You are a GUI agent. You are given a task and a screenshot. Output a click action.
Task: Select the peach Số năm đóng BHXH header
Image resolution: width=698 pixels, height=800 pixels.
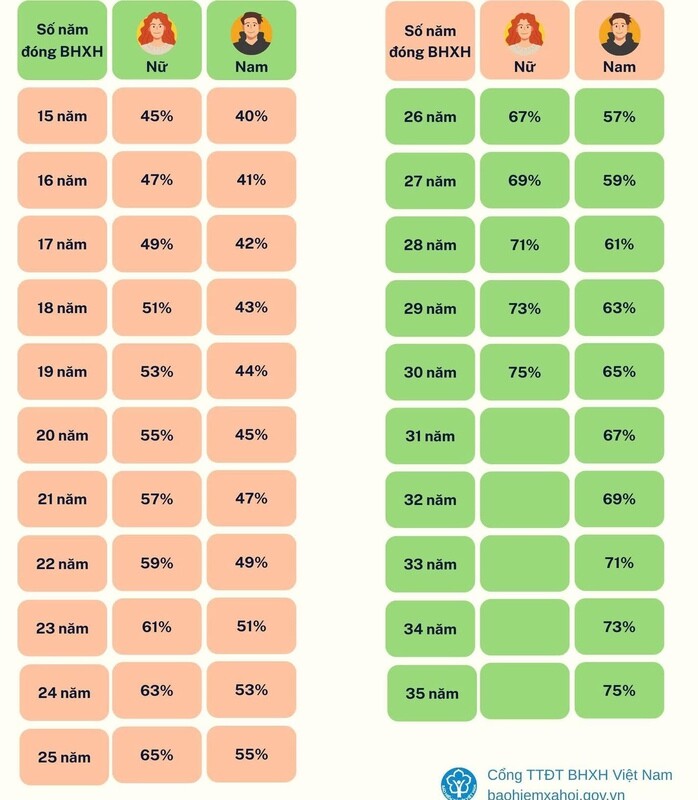click(430, 41)
